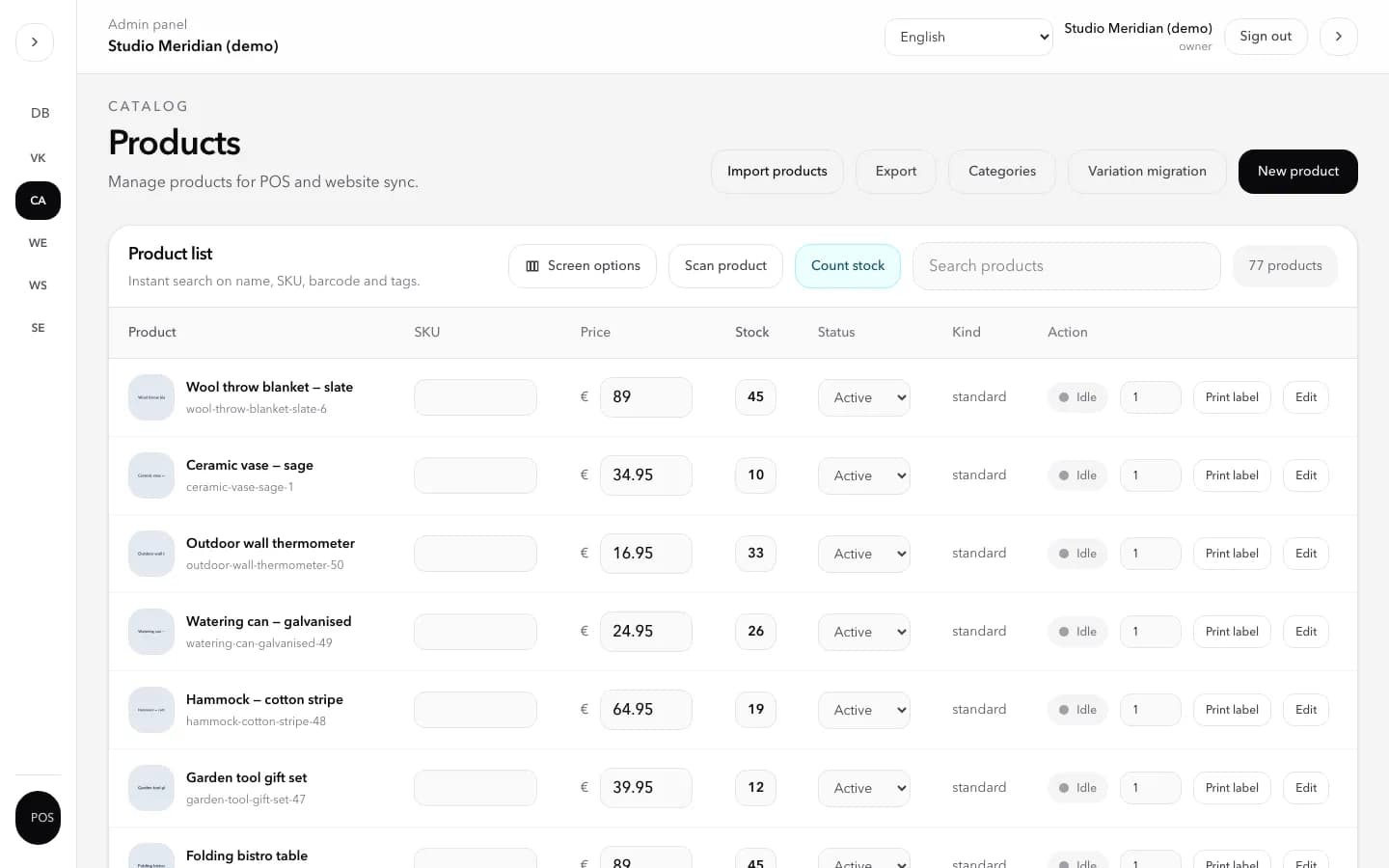Open the SE sidebar section
This screenshot has height=868, width=1389.
(x=39, y=328)
